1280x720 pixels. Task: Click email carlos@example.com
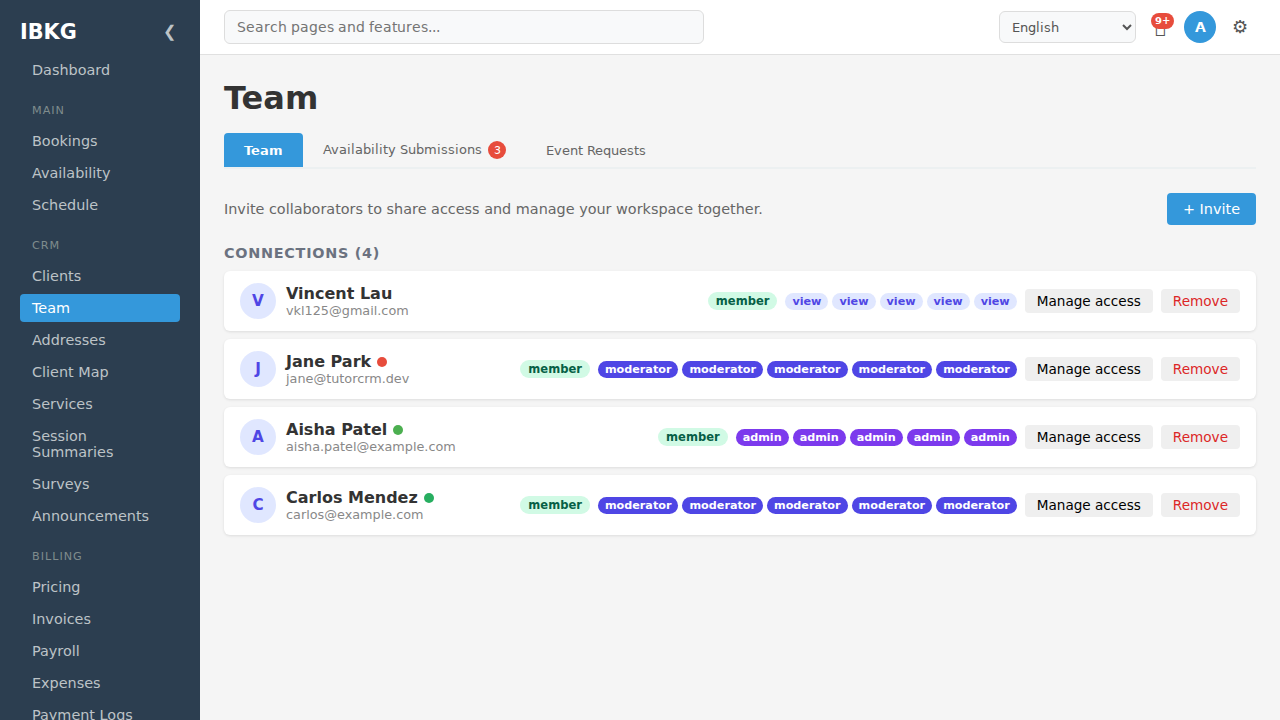[355, 515]
